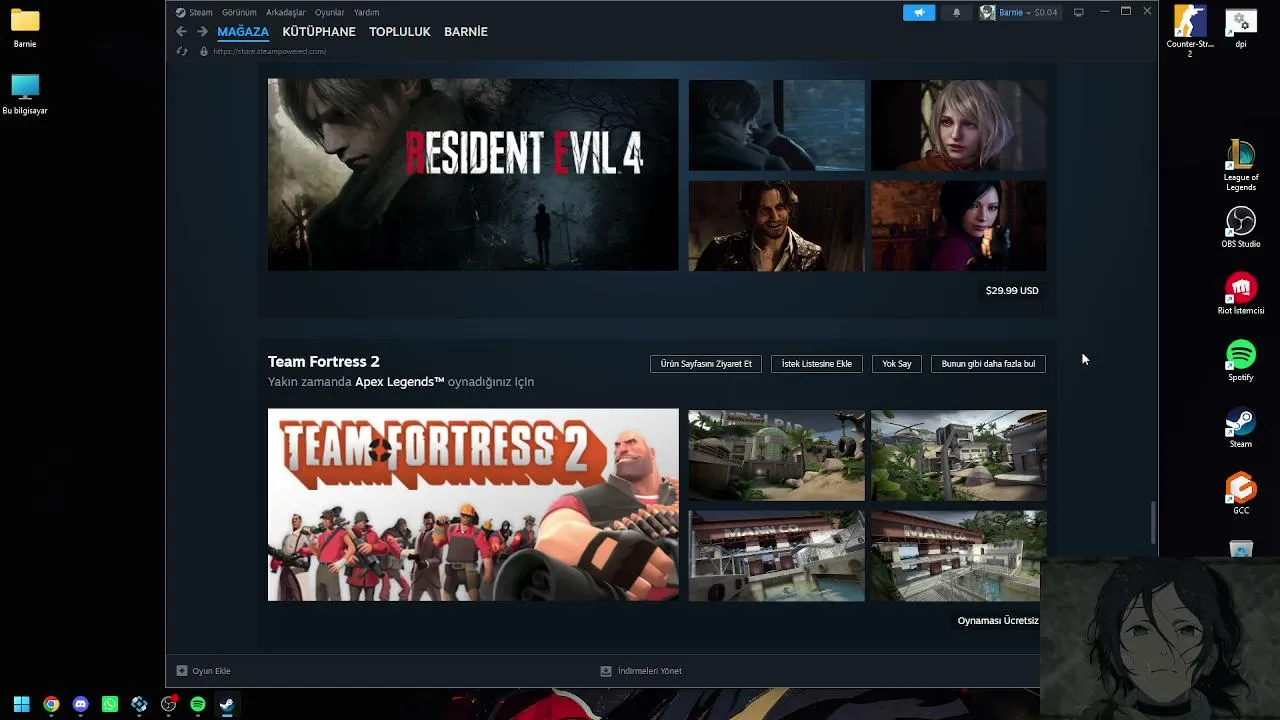Screen dimensions: 1280x720
Task: Select the GCC desktop shortcut
Action: 1241,494
